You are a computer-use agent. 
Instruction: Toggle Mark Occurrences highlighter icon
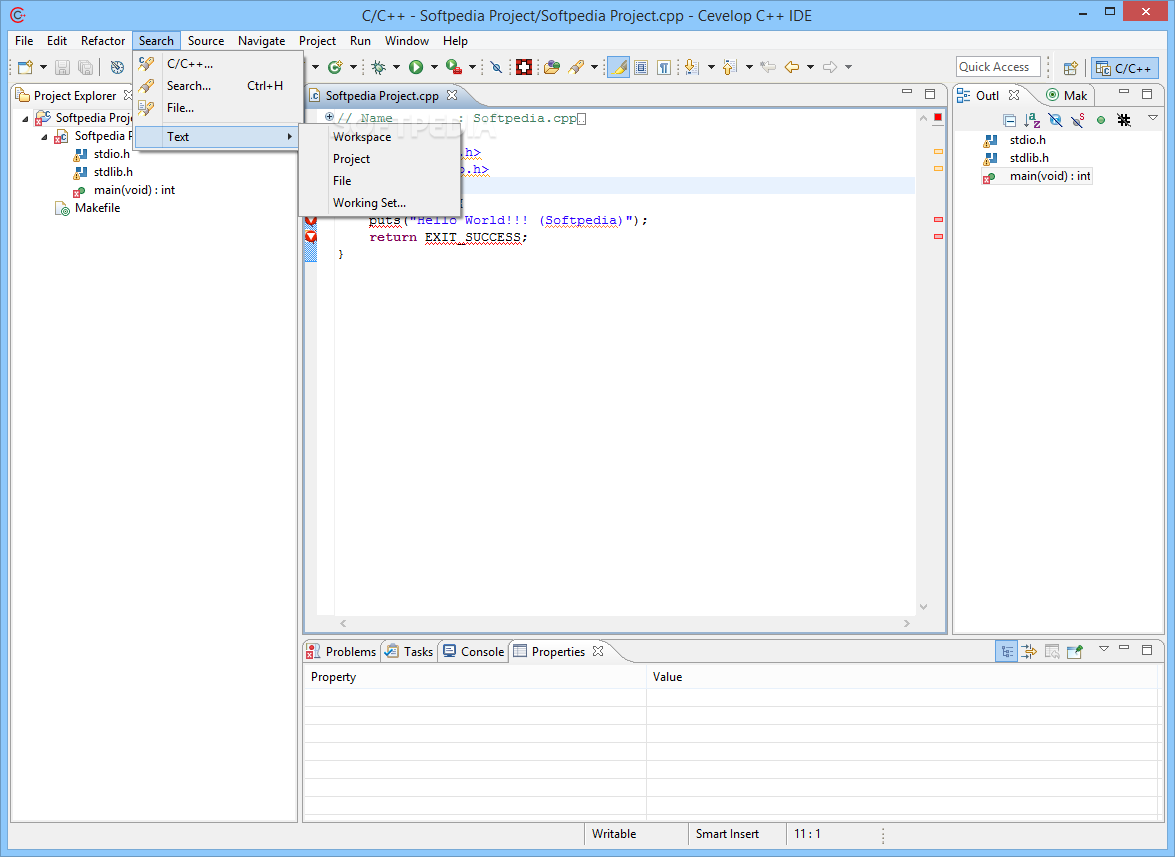(618, 67)
